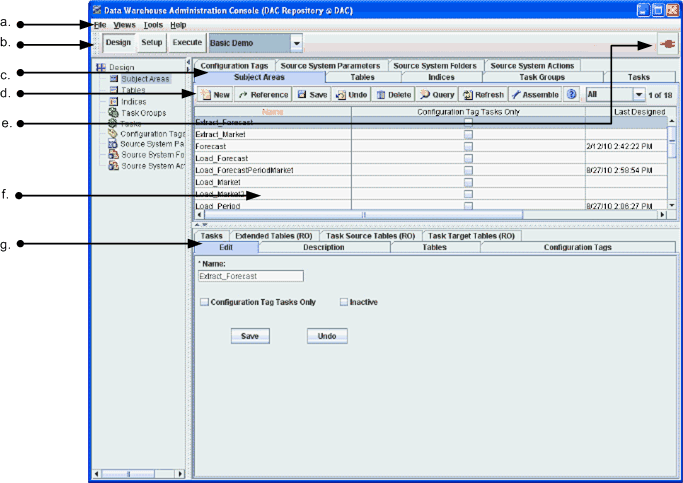Open the Task Target Tables (RO) subtab
The width and height of the screenshot is (683, 483).
(472, 236)
